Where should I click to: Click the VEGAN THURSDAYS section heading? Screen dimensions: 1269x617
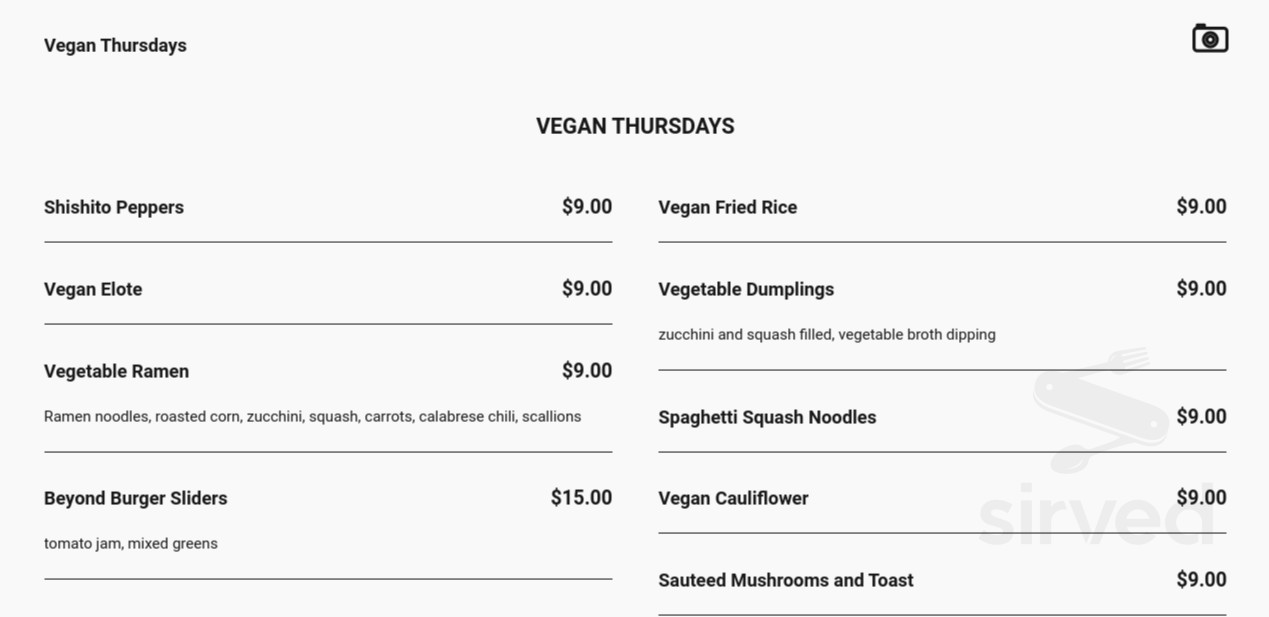635,126
